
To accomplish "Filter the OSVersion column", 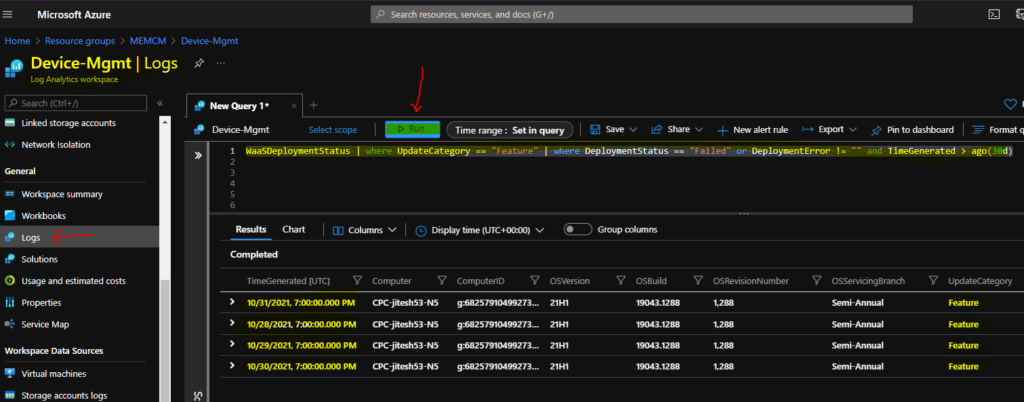I will 621,281.
